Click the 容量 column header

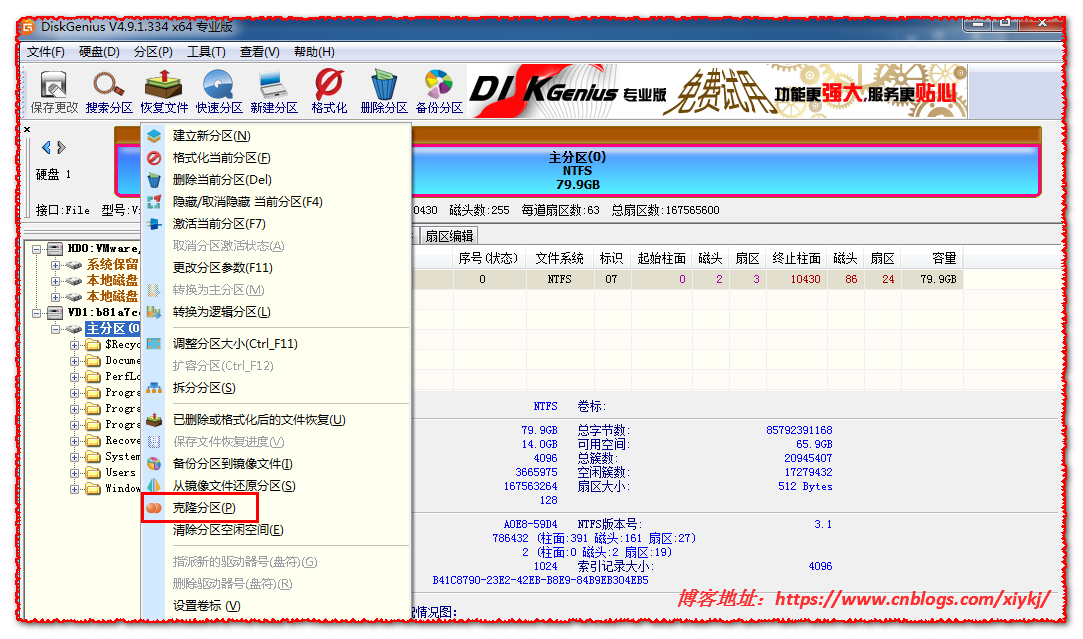tap(932, 258)
